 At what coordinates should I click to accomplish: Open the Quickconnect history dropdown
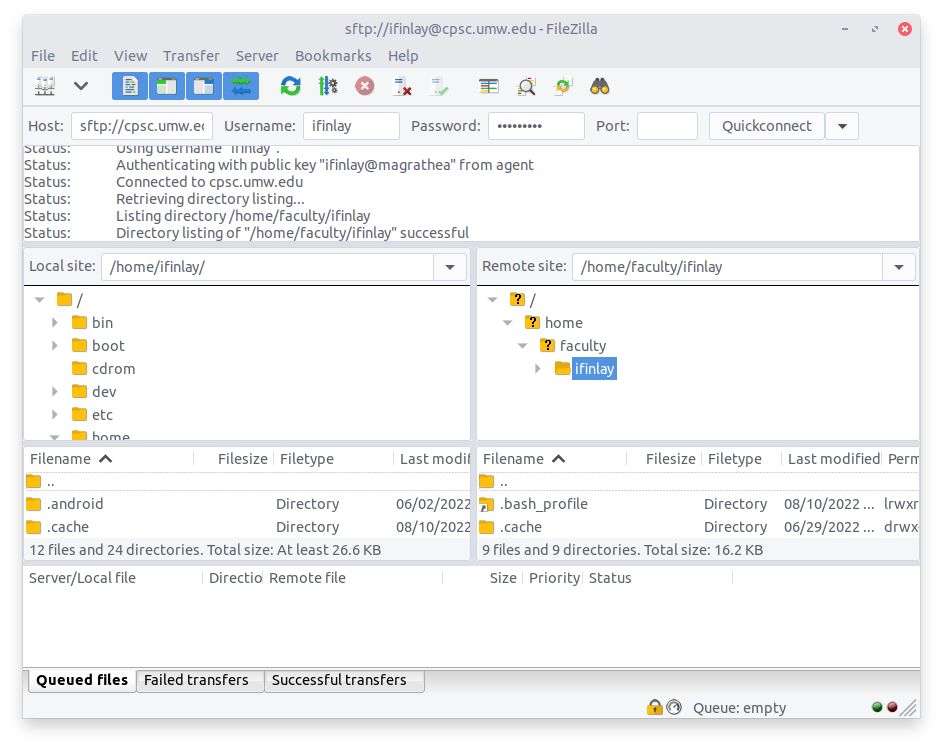(842, 126)
